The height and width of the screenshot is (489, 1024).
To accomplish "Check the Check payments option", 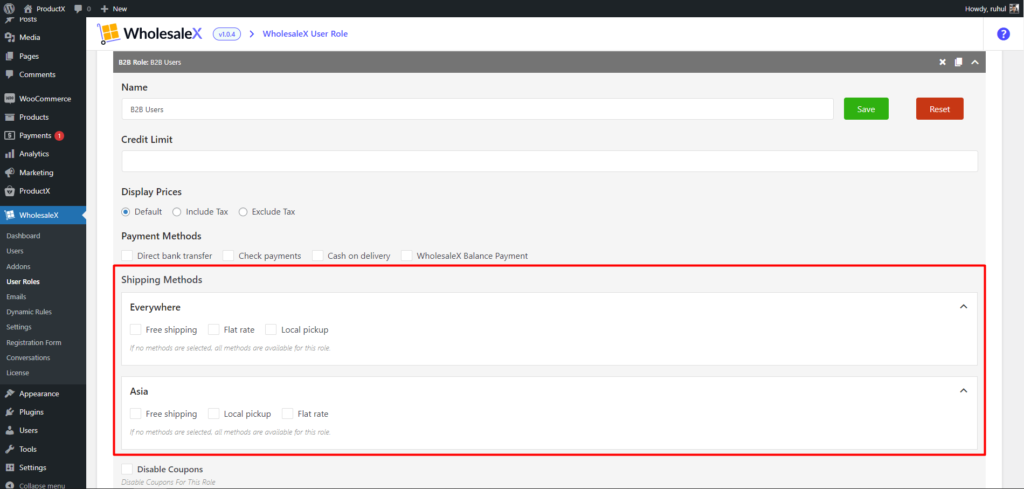I will pos(228,255).
